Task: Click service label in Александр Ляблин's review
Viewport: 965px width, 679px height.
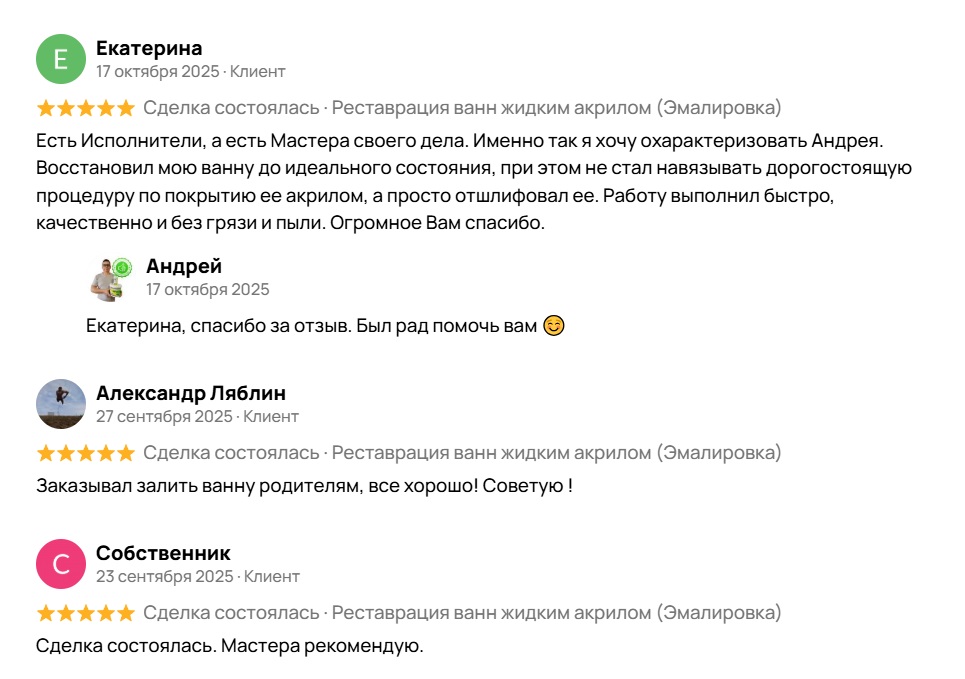Action: [x=556, y=453]
